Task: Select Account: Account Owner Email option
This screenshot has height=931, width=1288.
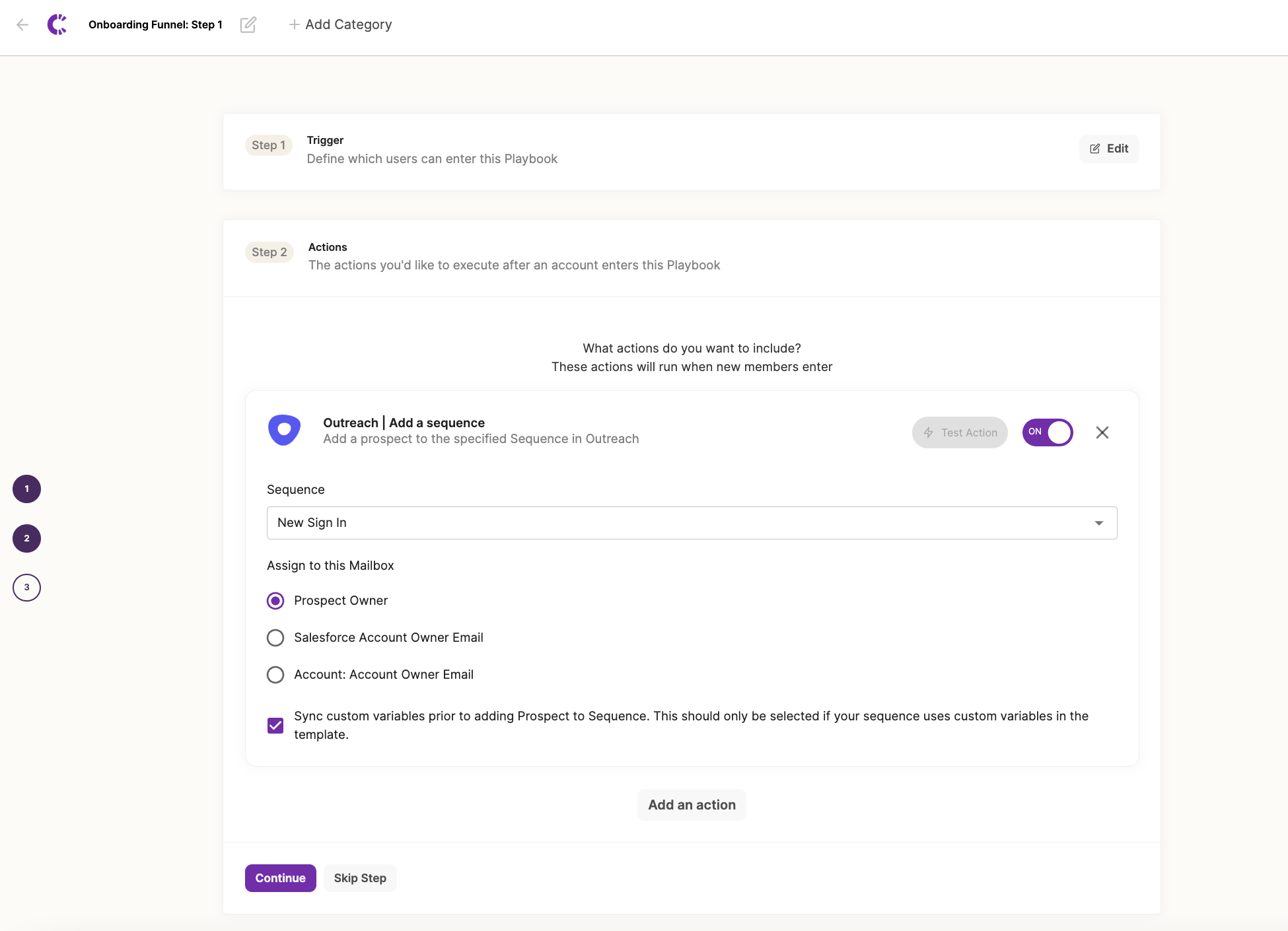Action: [275, 675]
